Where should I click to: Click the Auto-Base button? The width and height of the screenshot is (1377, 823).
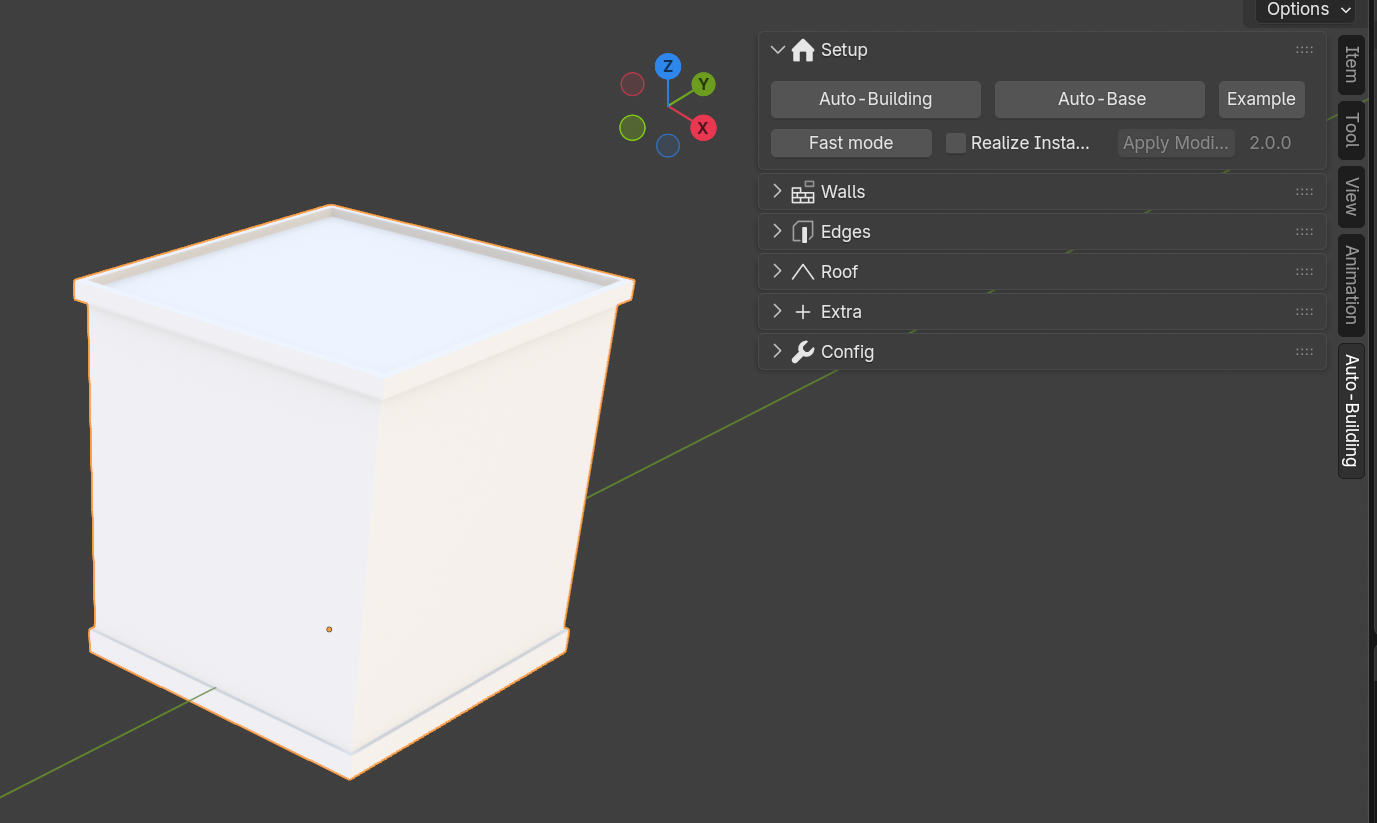pyautogui.click(x=1100, y=99)
